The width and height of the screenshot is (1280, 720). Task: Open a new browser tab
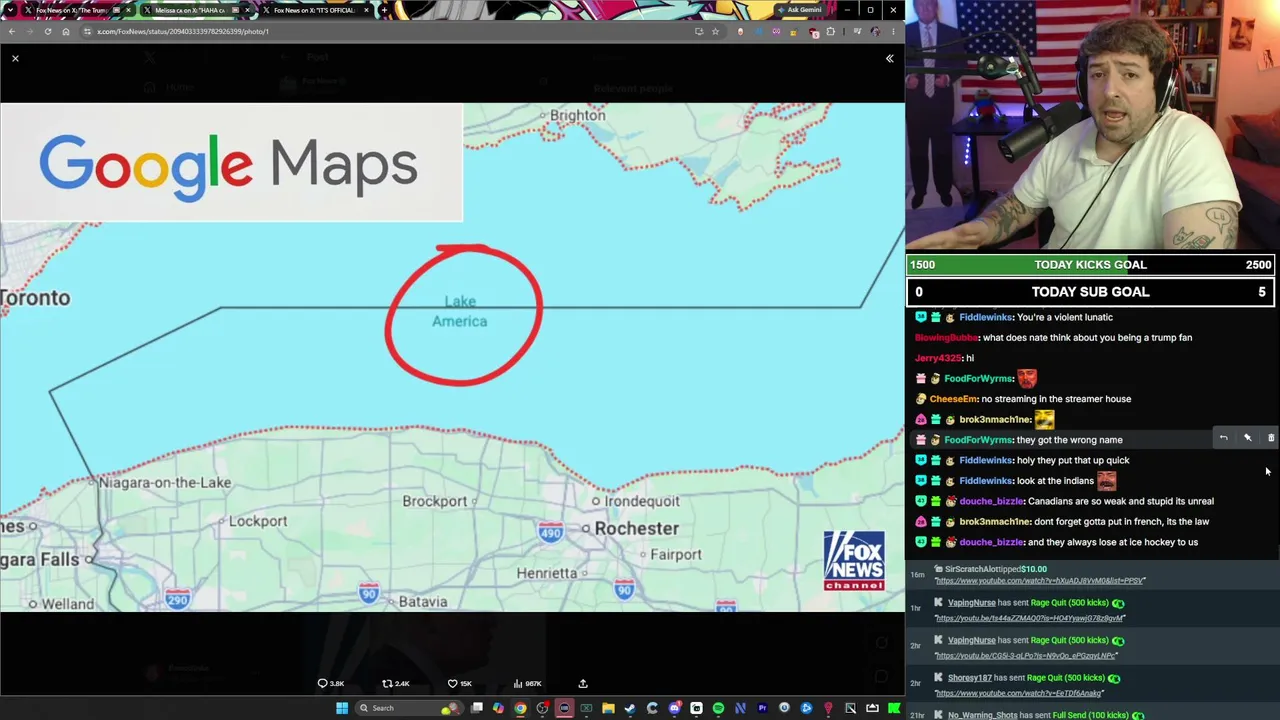(x=384, y=10)
